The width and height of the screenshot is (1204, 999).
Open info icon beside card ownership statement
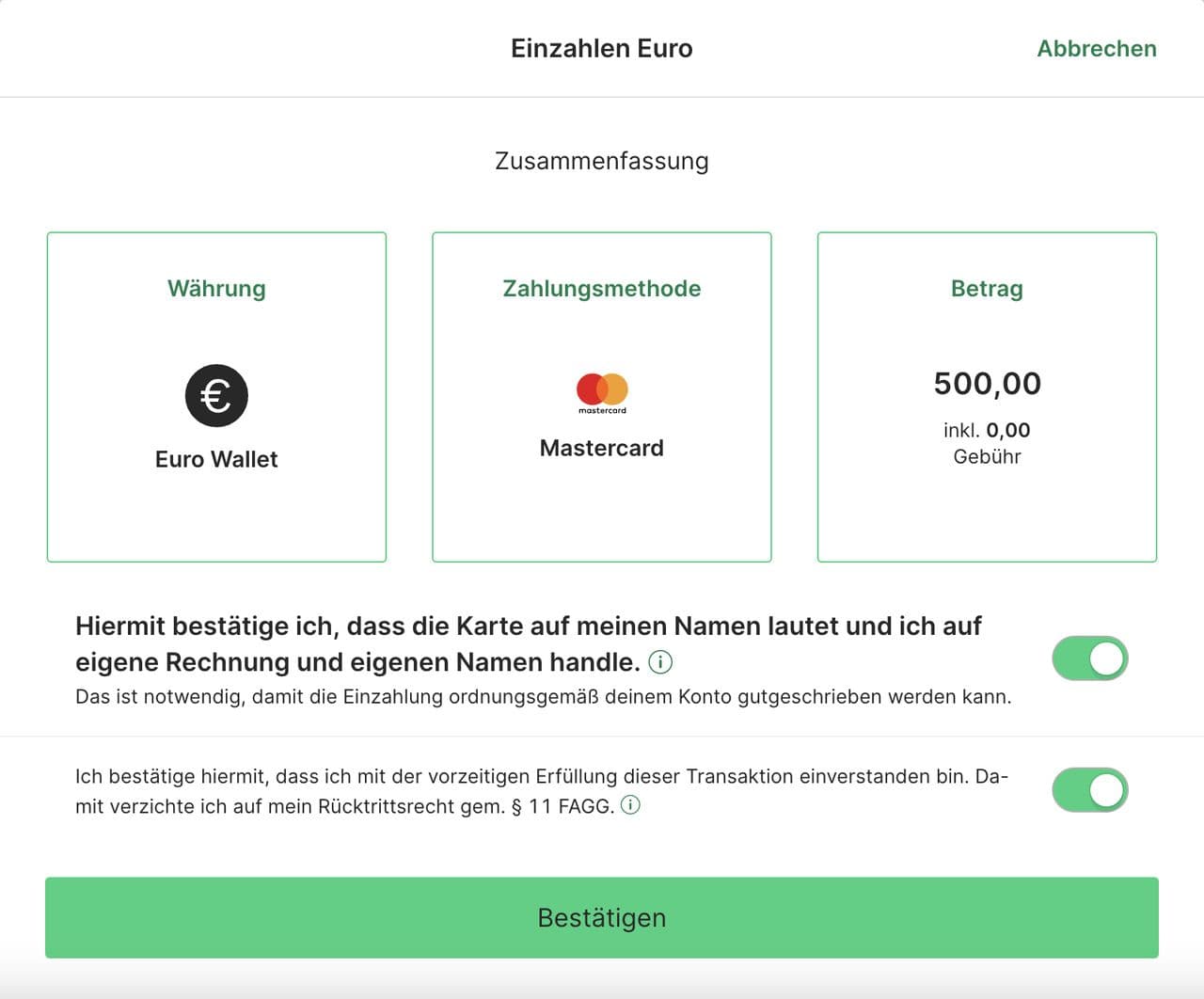pos(661,662)
